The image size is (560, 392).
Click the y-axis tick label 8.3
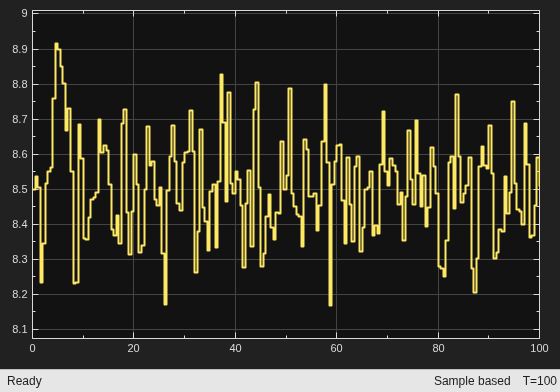point(20,259)
